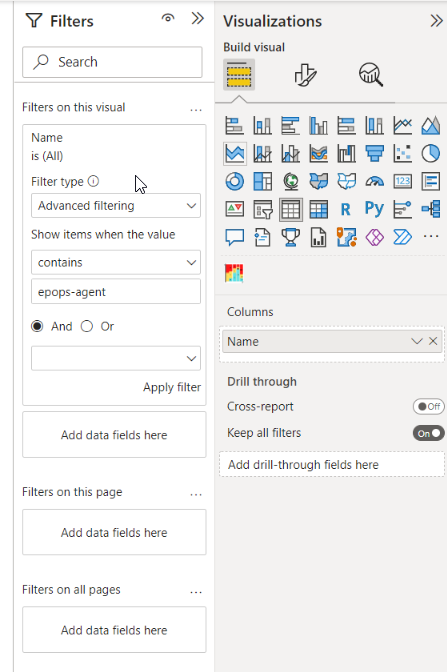Open the Analytics magnifier tab
The image size is (447, 672).
(x=371, y=75)
